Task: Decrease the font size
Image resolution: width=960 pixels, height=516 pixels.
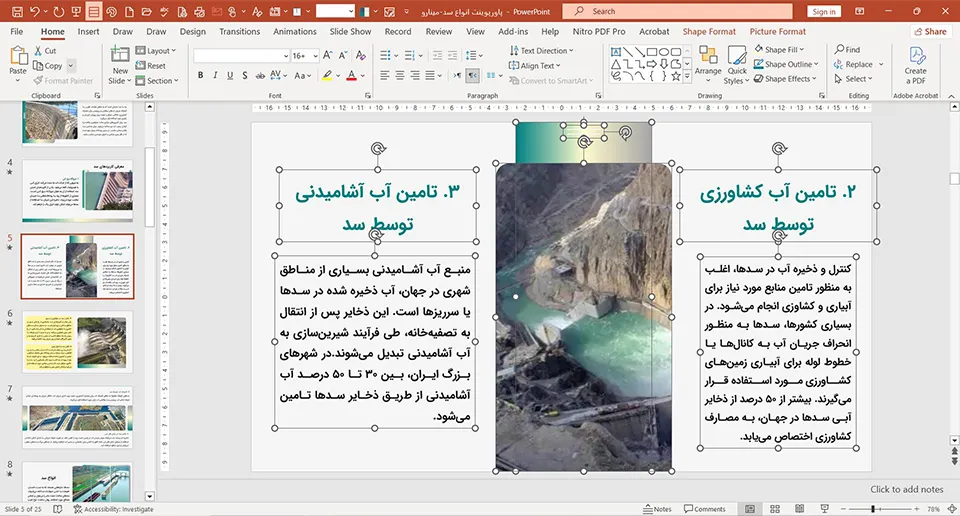Action: point(343,56)
